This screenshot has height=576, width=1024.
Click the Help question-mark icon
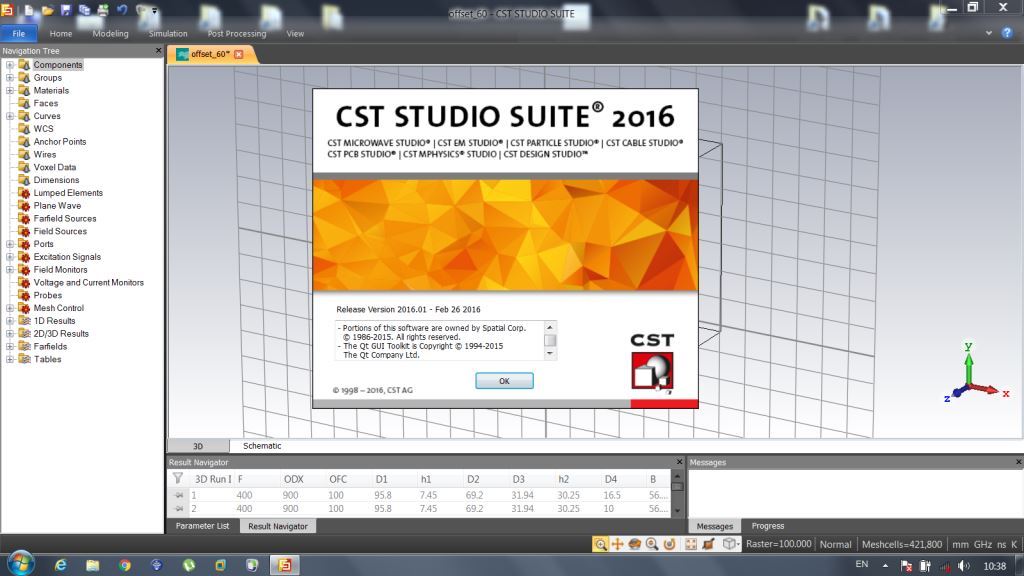pos(1006,33)
